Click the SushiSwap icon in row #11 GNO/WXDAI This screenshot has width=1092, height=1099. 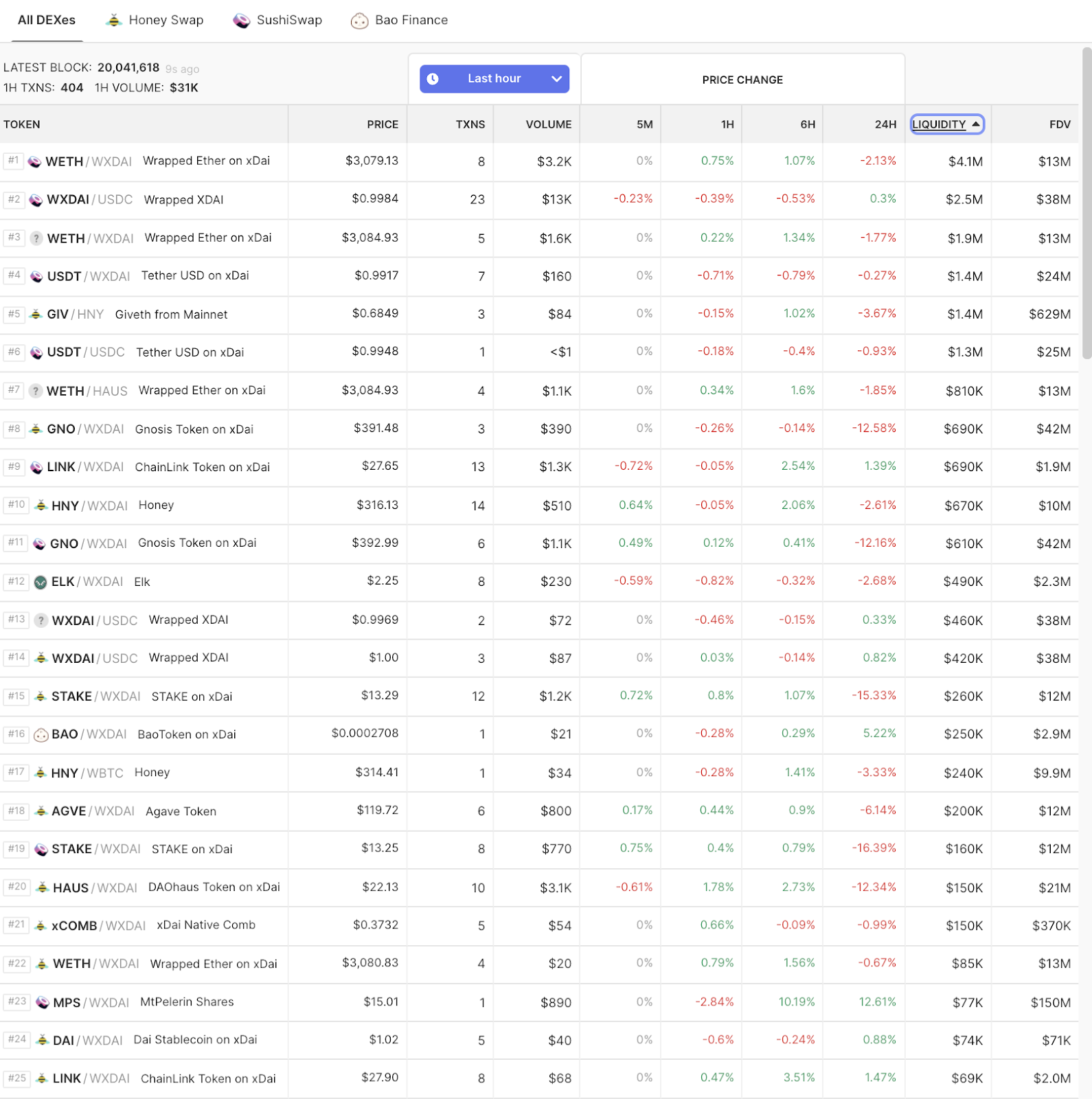[39, 544]
